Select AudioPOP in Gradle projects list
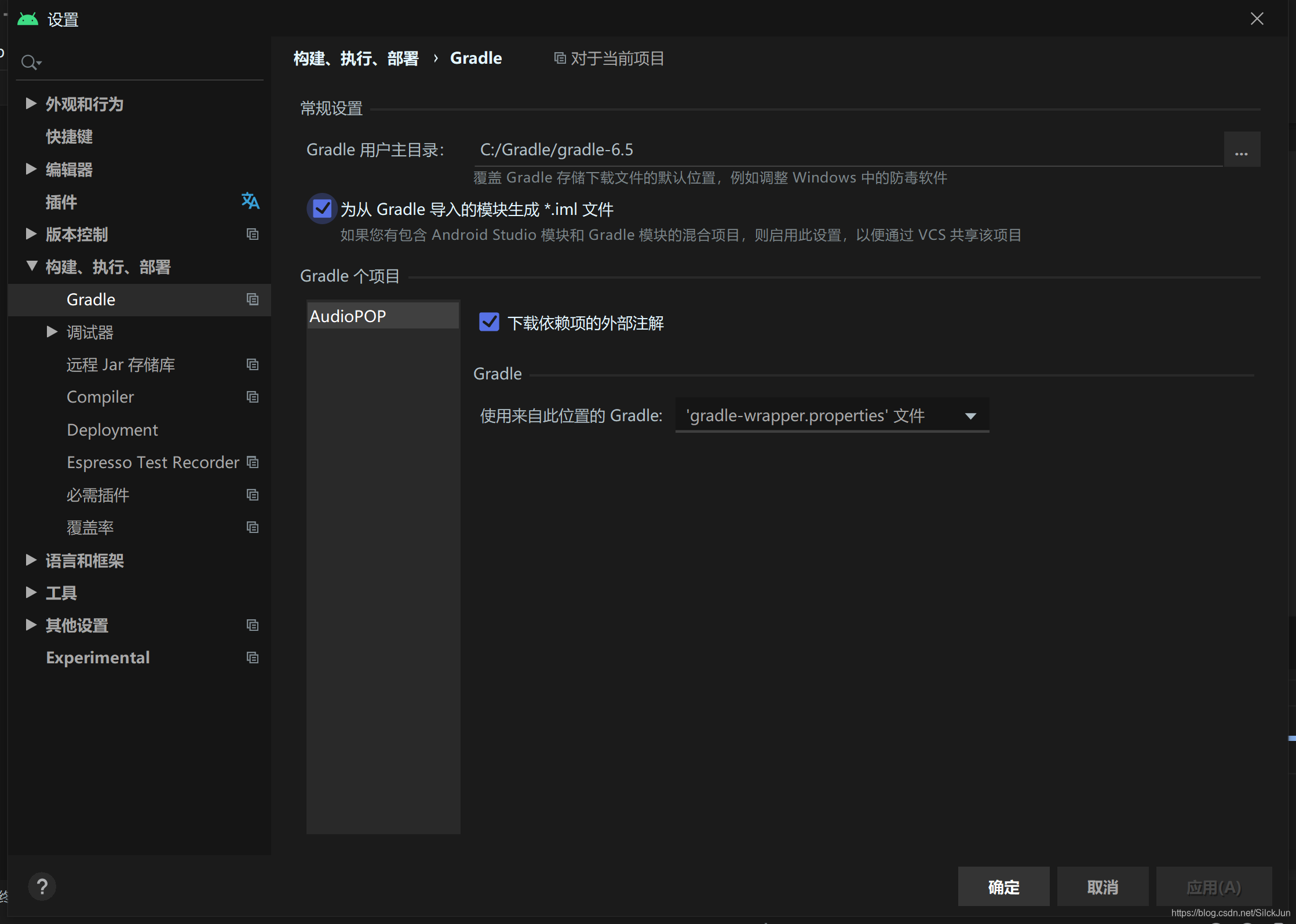 pyautogui.click(x=383, y=316)
